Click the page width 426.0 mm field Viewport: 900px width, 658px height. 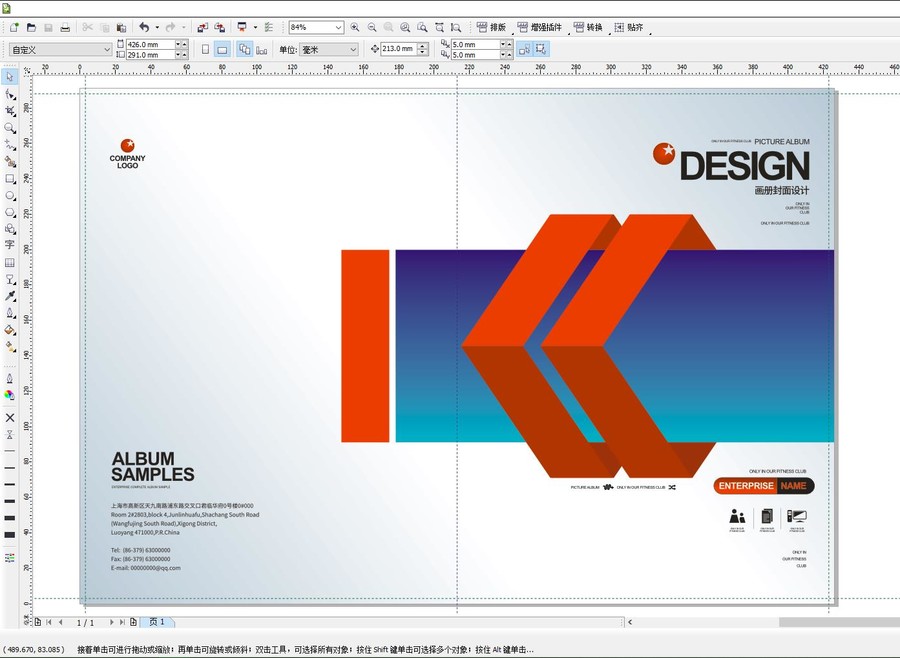pyautogui.click(x=149, y=44)
